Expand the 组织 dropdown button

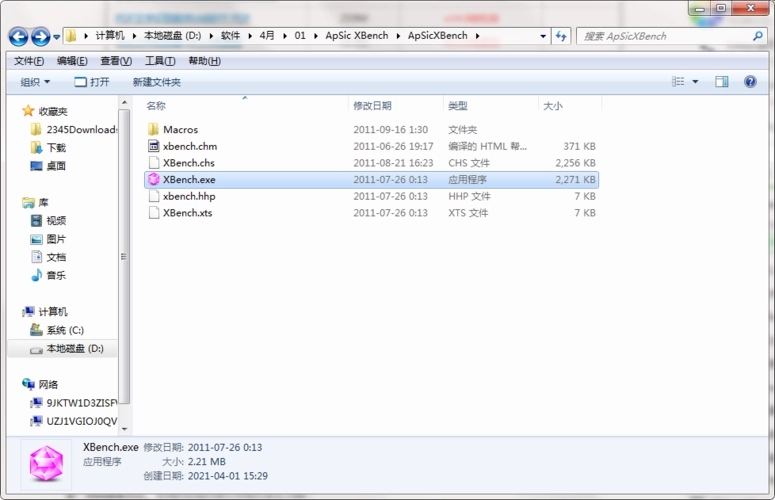tap(35, 82)
